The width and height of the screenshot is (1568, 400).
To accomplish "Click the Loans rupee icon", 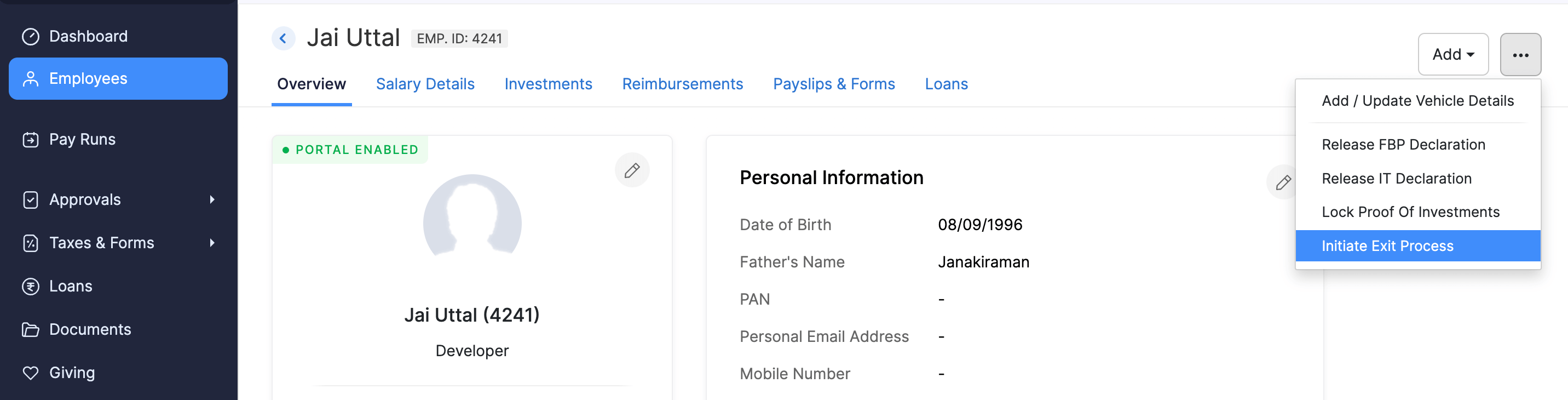I will tap(31, 286).
